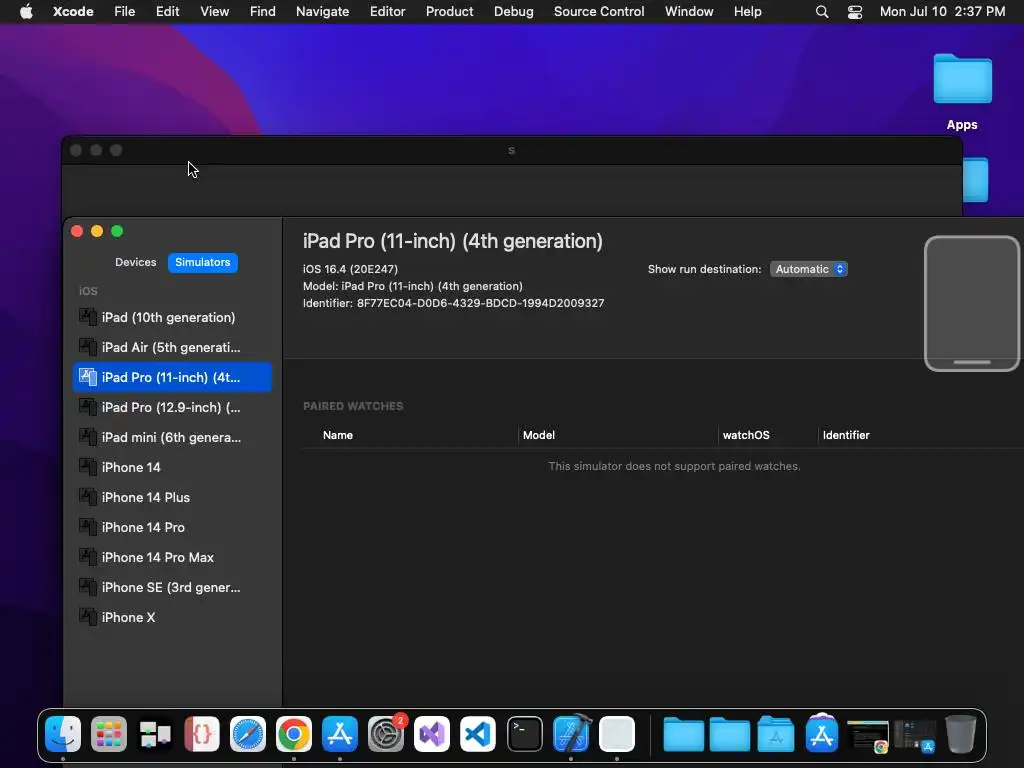Open Spotlight search in the menu bar
1024x768 pixels.
(x=822, y=12)
